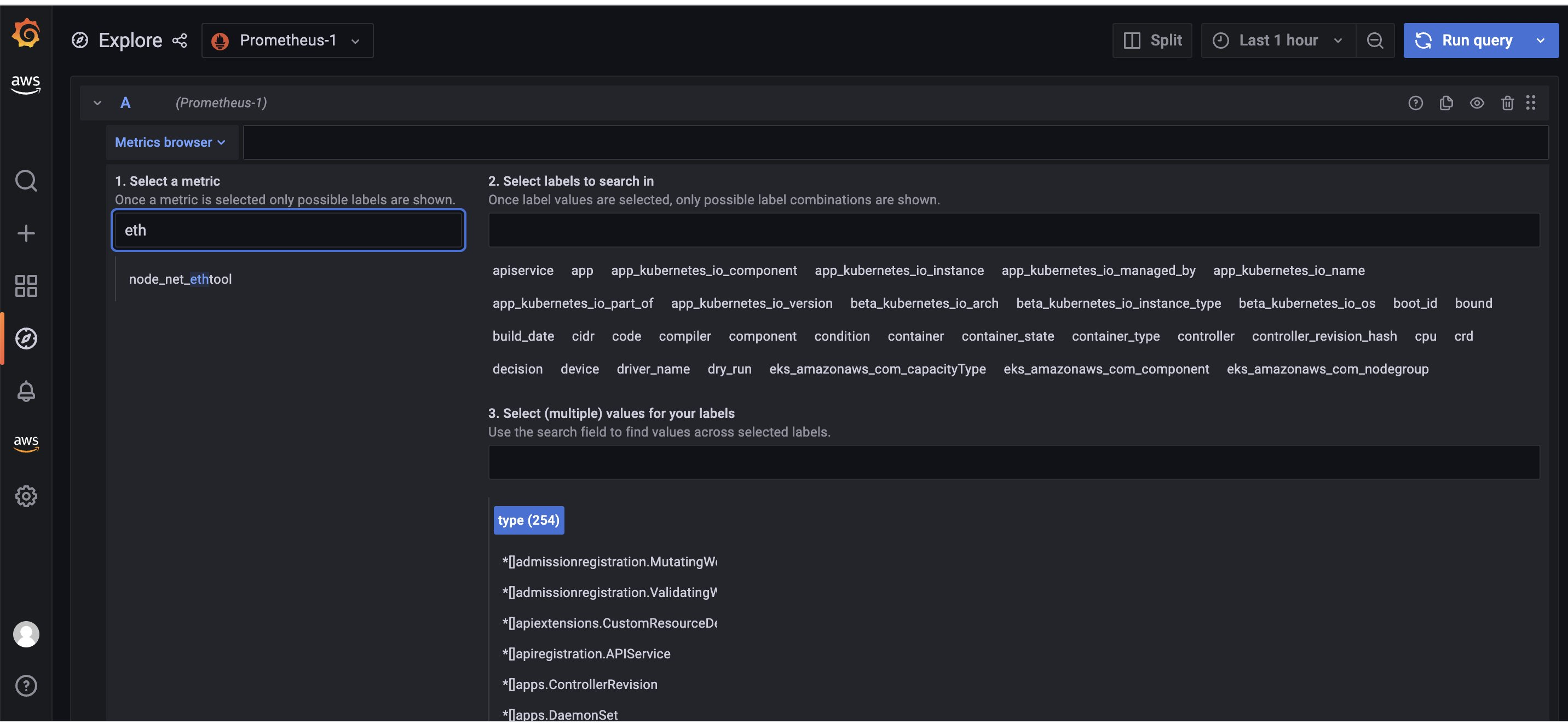Image resolution: width=1568 pixels, height=723 pixels.
Task: Select the node_net_ethtool metric suggestion
Action: pos(180,279)
